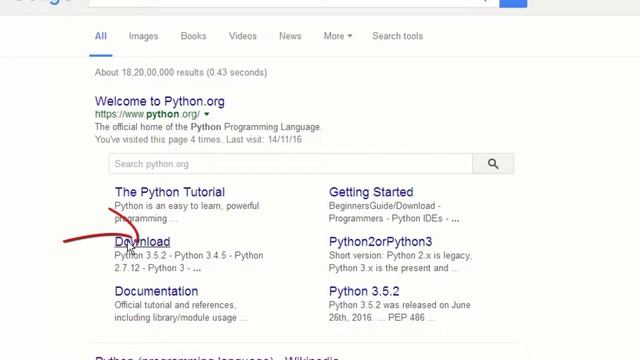This screenshot has height=360, width=640.
Task: Open the Documentation sitelink
Action: (x=156, y=291)
